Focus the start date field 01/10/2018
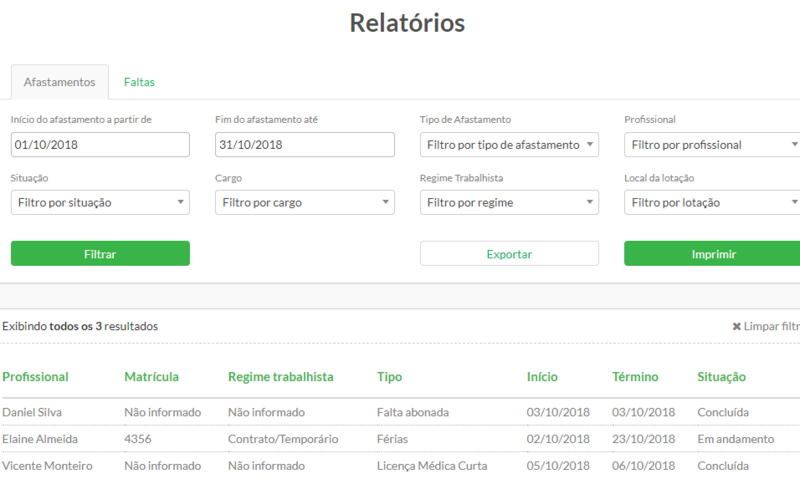Viewport: 800px width, 479px height. click(x=100, y=145)
